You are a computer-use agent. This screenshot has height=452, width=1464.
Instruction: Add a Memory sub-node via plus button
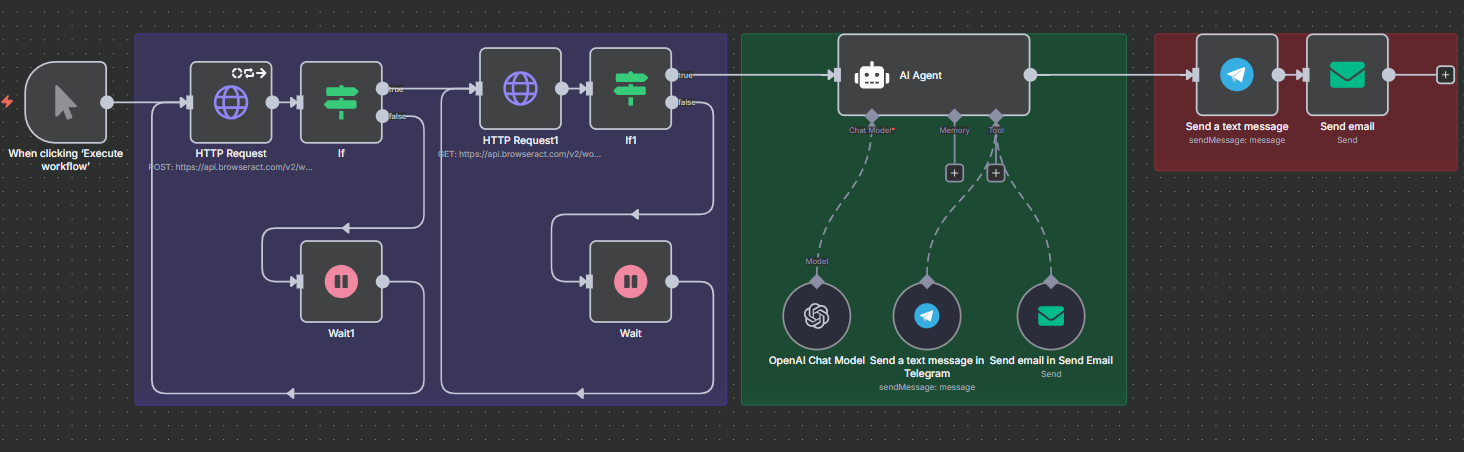click(x=955, y=173)
